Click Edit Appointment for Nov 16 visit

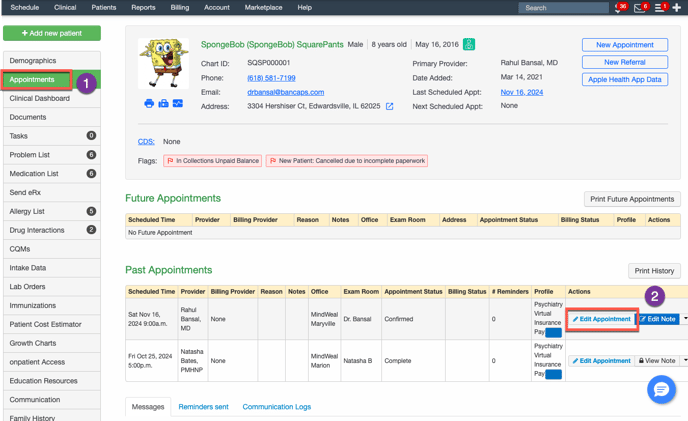[x=602, y=319]
